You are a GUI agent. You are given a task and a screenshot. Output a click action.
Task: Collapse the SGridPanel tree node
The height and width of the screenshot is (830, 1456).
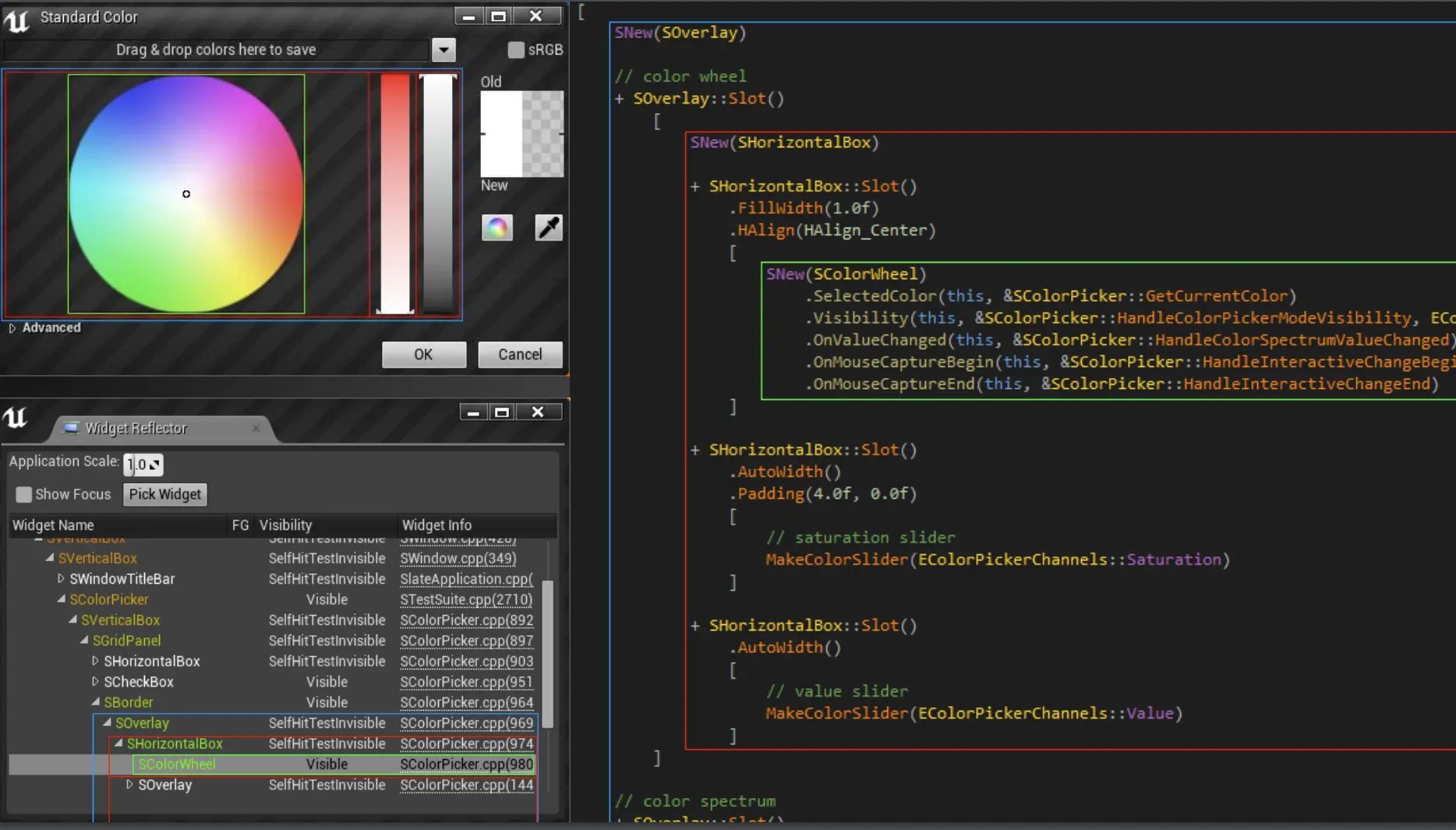coord(84,640)
